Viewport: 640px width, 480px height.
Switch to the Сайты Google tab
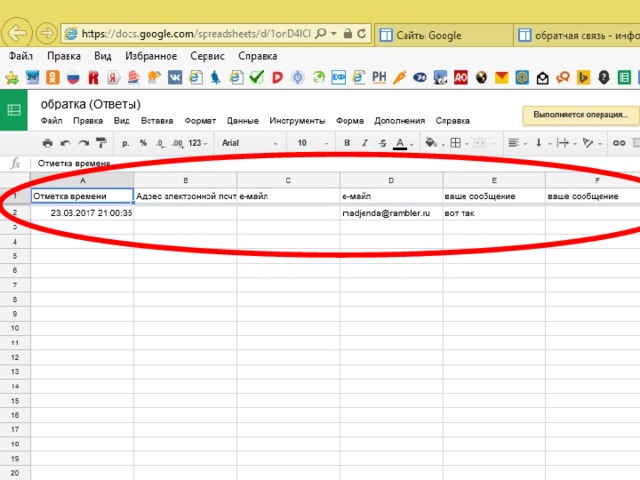[428, 35]
